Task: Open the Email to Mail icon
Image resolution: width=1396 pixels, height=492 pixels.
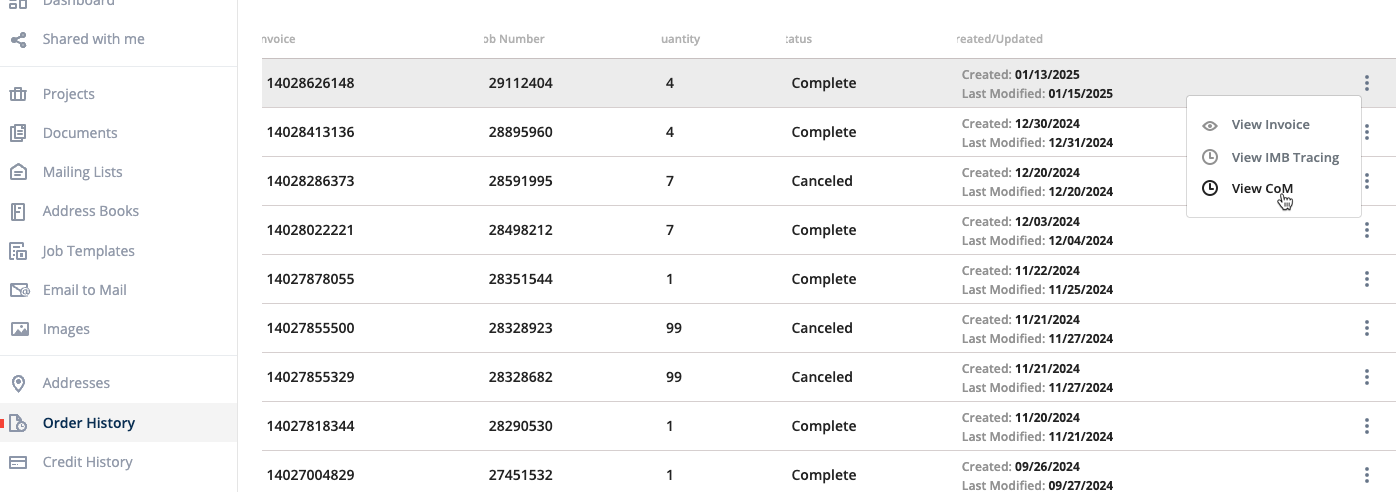Action: tap(19, 290)
